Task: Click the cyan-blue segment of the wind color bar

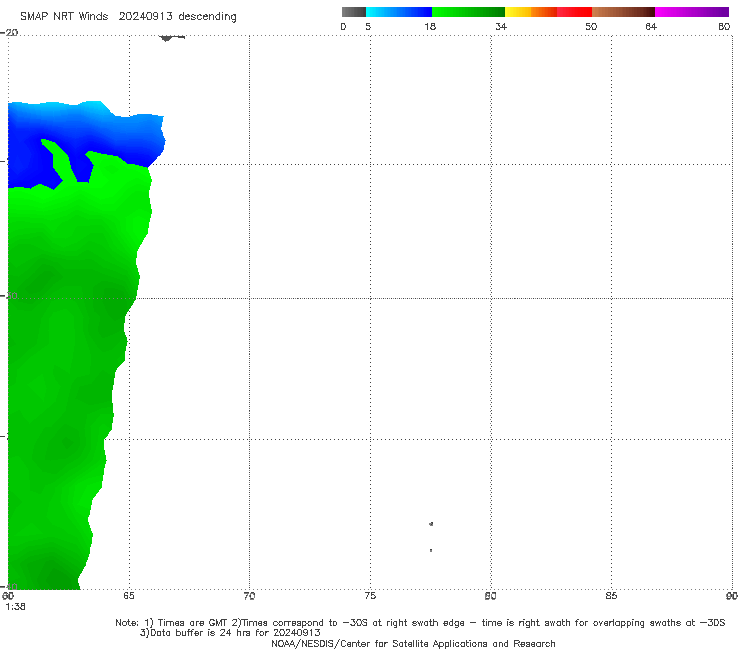Action: [x=399, y=12]
